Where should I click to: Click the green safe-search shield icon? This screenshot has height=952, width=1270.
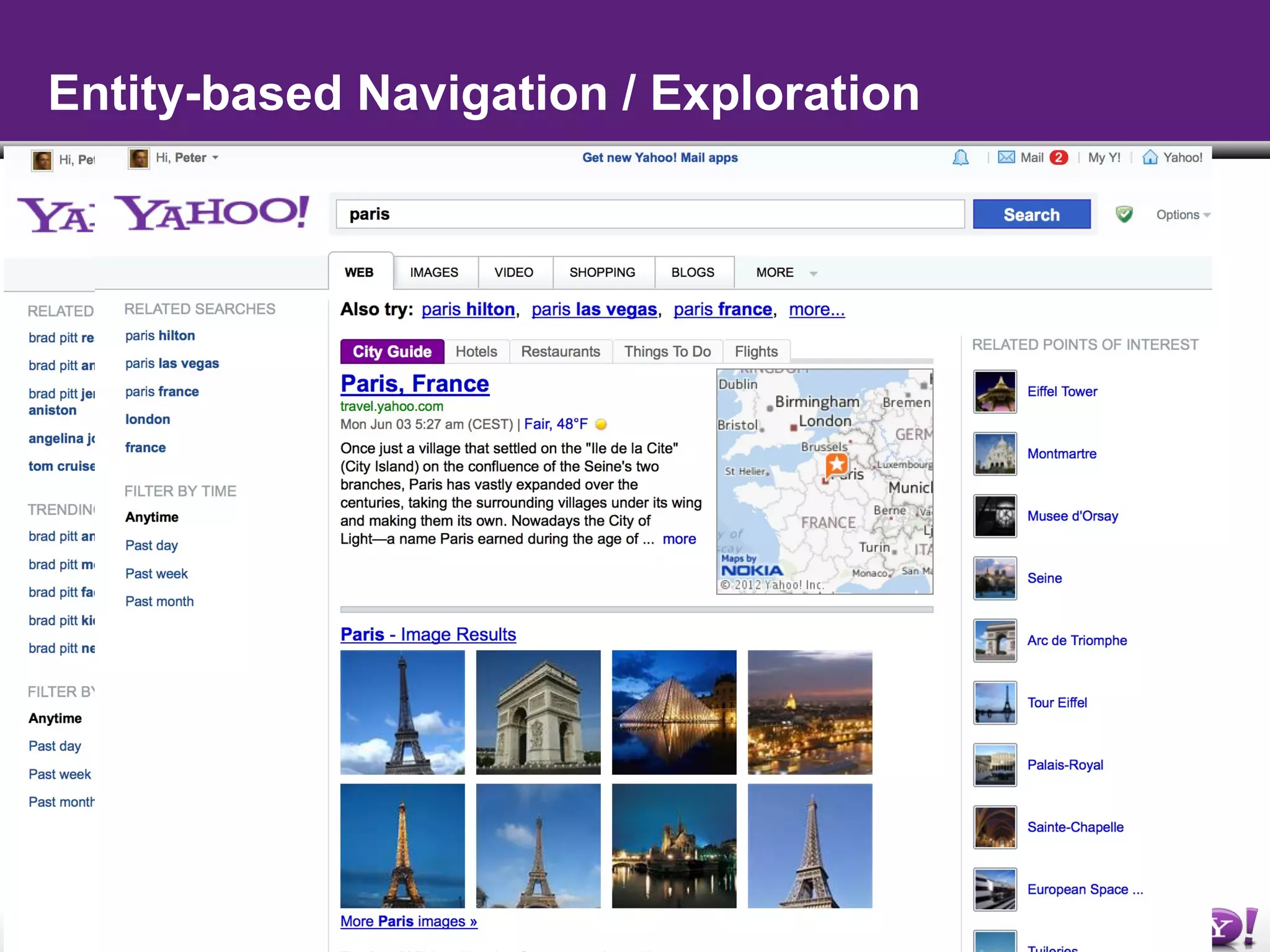click(x=1124, y=214)
